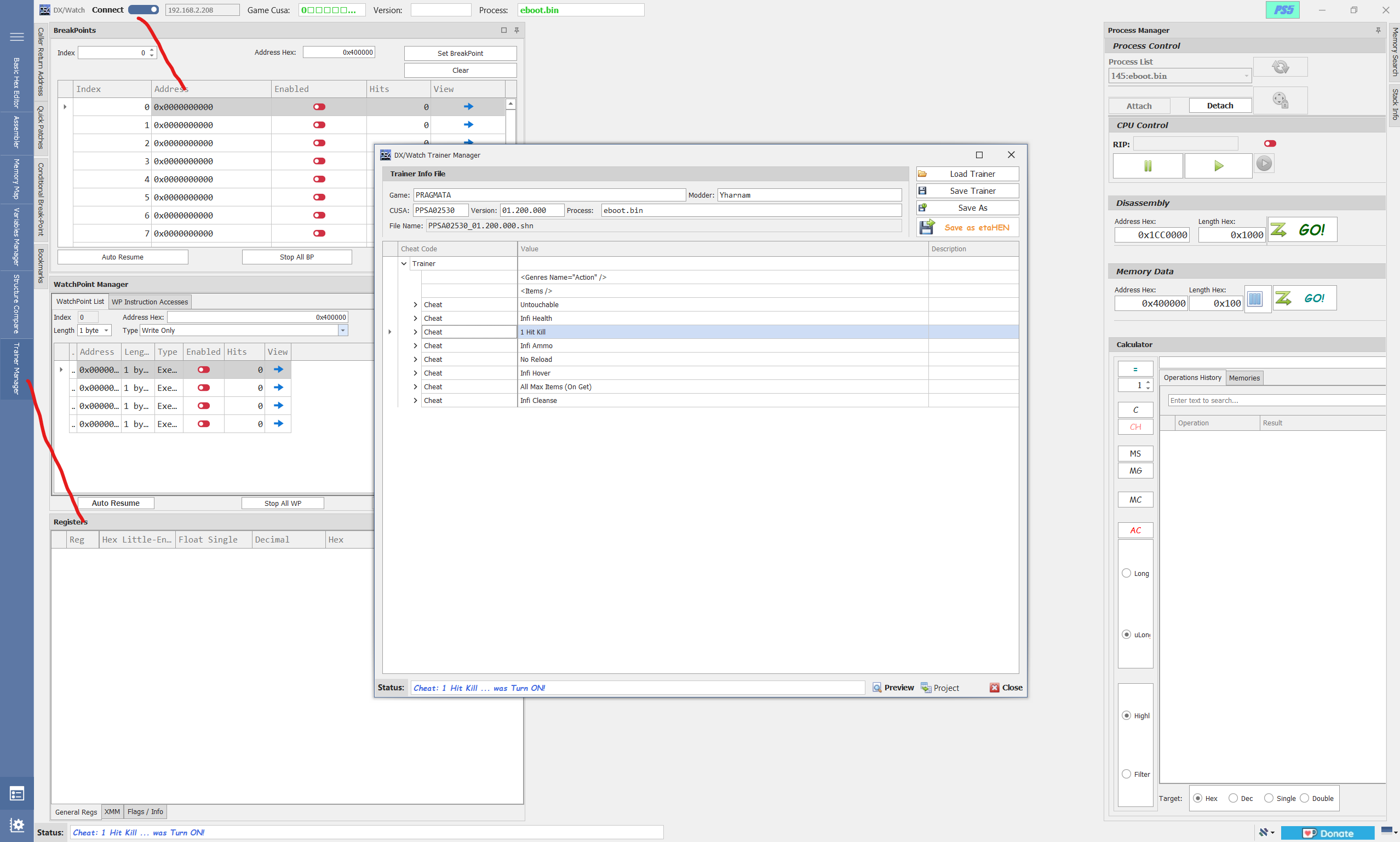Open the watchpoint Type dropdown
The image size is (1400, 842).
(x=343, y=330)
